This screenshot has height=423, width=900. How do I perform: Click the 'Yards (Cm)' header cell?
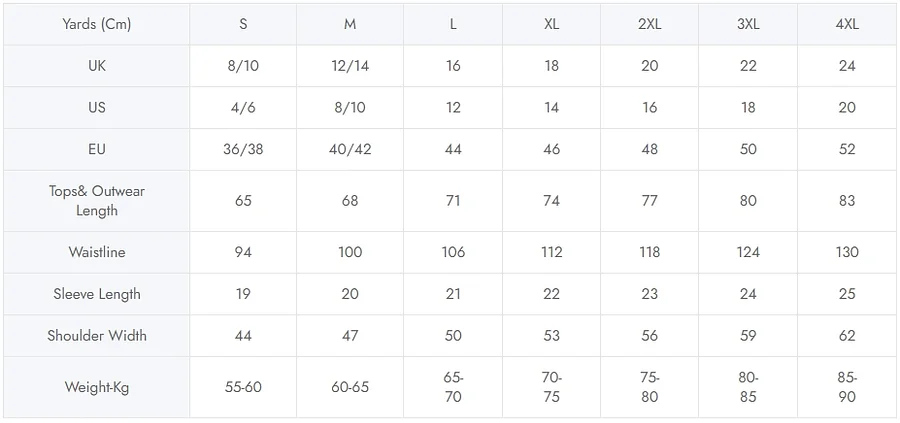(x=96, y=24)
